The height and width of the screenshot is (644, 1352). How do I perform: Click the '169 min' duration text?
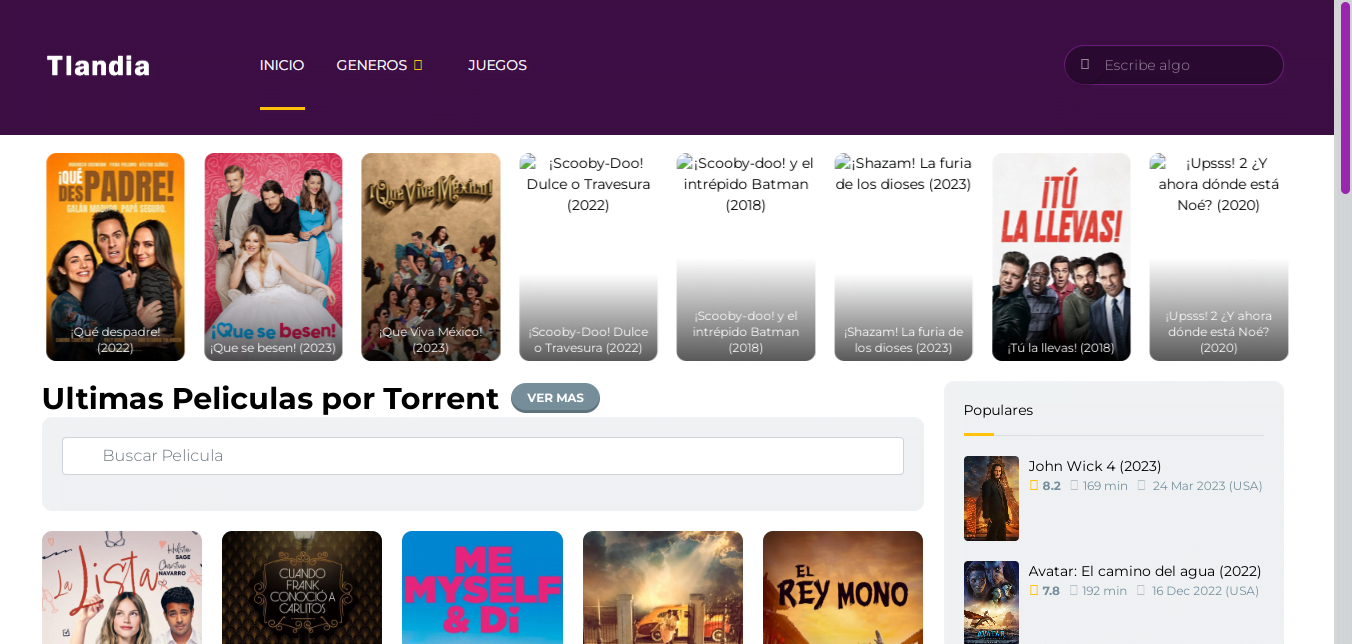pos(1105,486)
